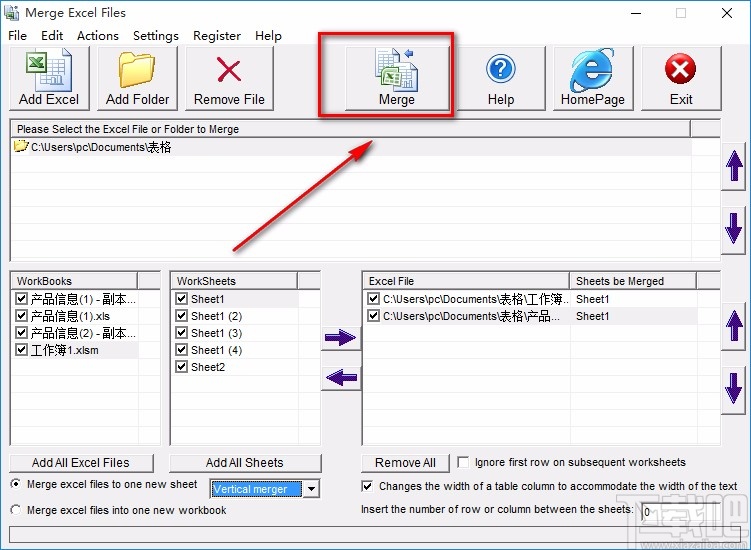
Task: Click WorkSheets column header
Action: 234,281
